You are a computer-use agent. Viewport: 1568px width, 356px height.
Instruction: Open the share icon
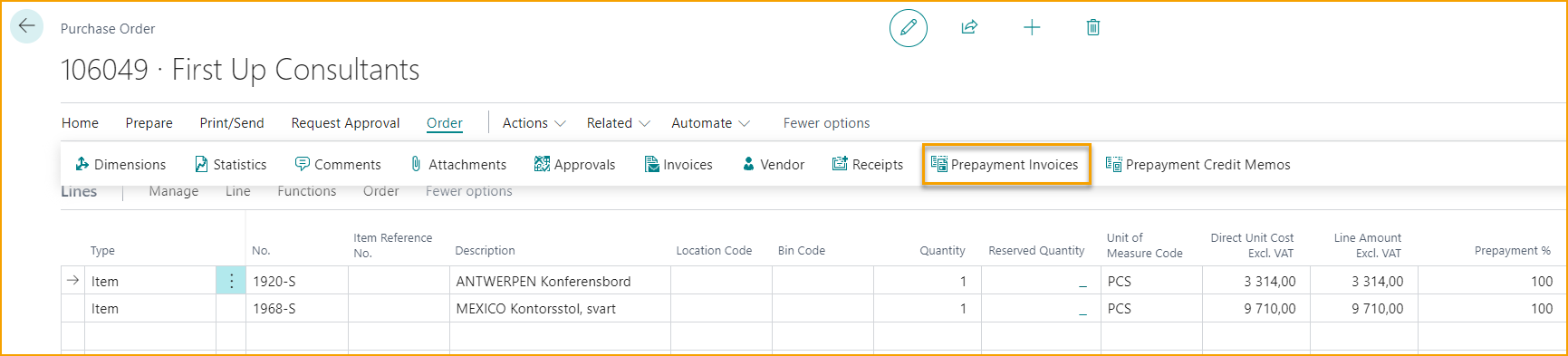[969, 27]
